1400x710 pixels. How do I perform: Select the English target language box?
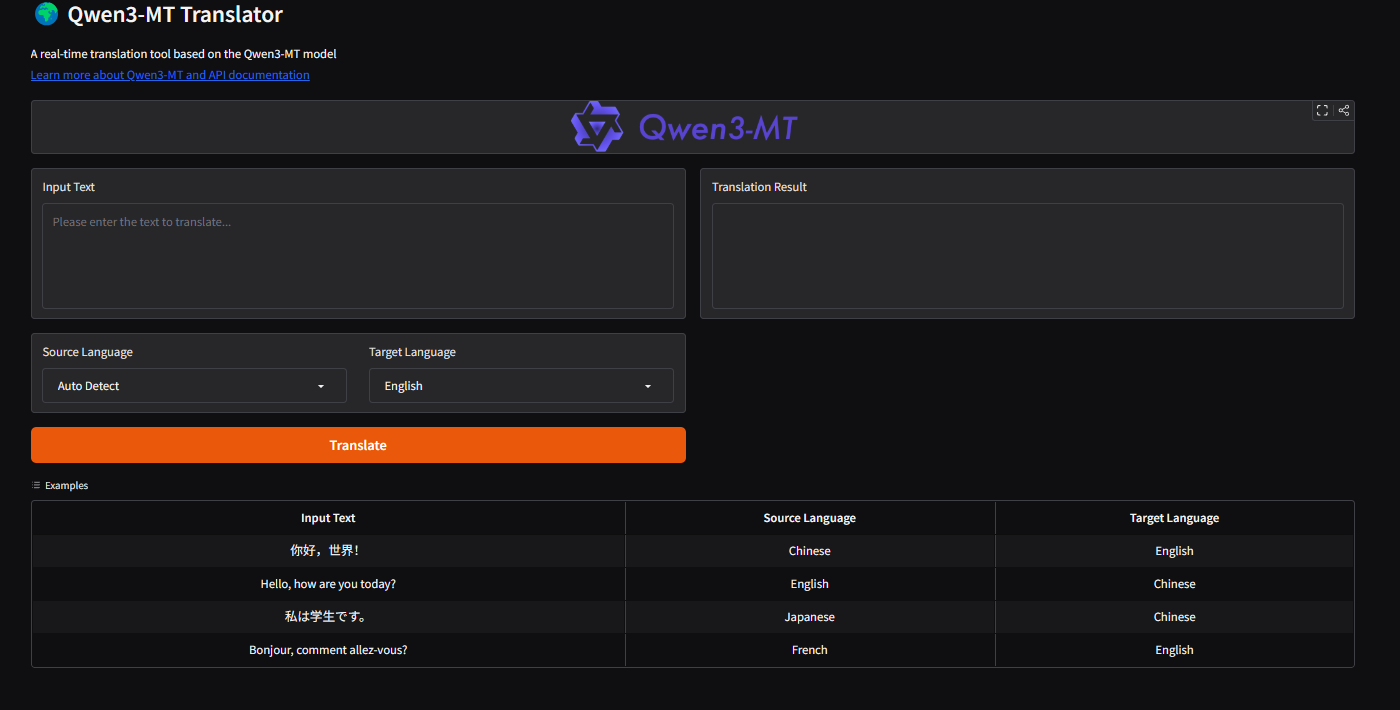tap(521, 386)
